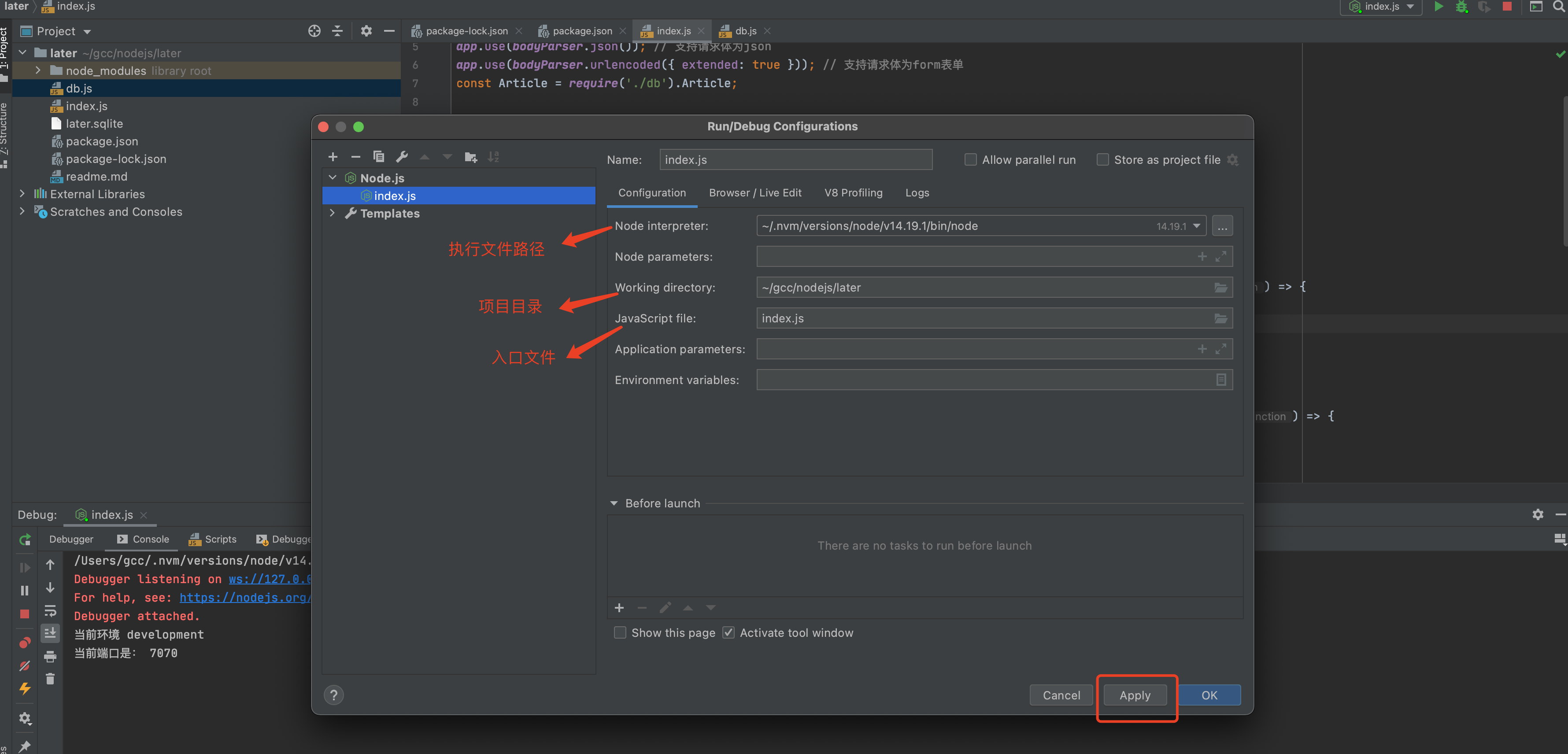This screenshot has width=1568, height=754.
Task: Print console output printer icon
Action: point(50,656)
